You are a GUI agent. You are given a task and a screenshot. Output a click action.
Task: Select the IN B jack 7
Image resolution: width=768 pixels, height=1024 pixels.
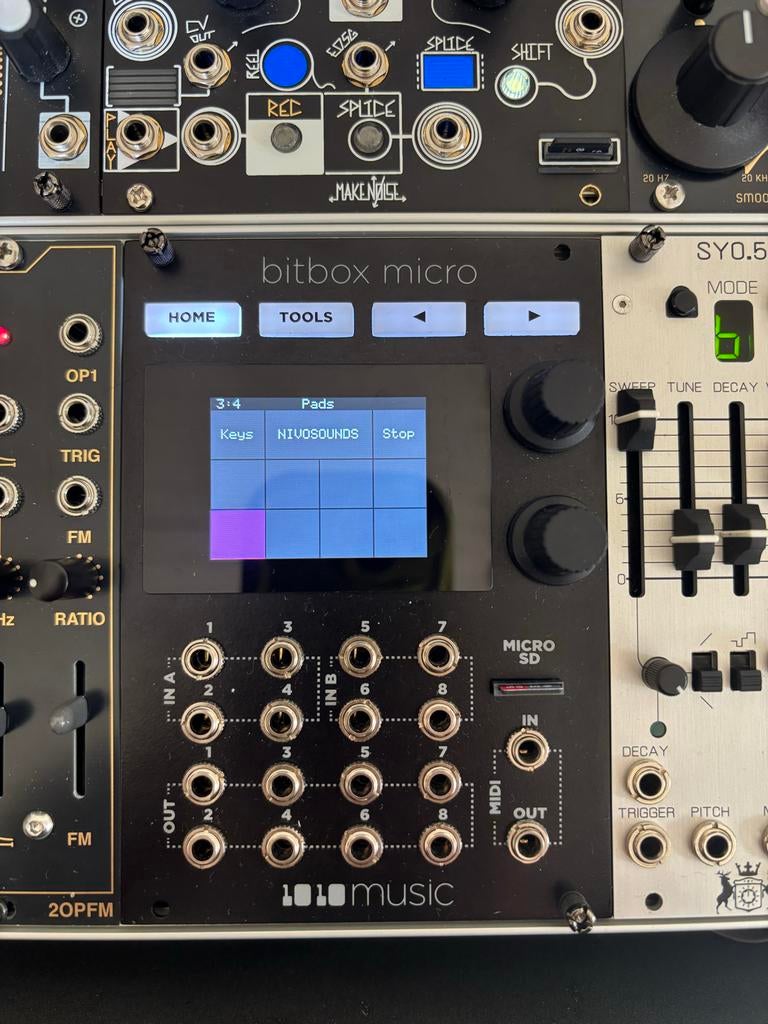[438, 654]
